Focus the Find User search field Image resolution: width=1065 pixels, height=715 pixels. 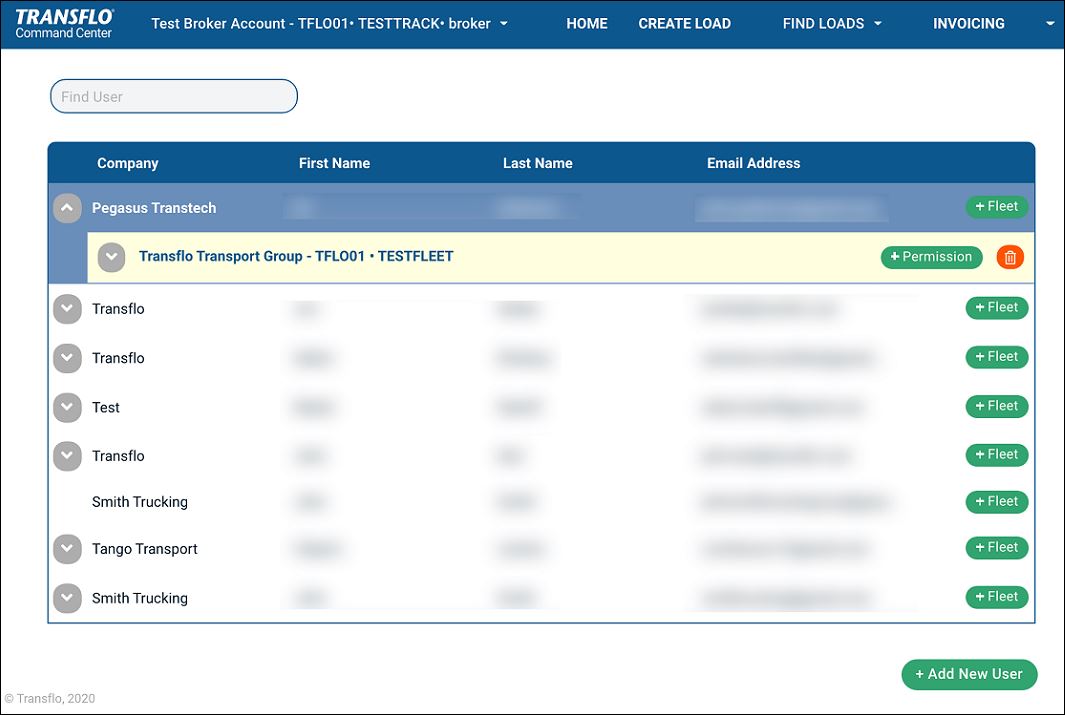[x=174, y=97]
